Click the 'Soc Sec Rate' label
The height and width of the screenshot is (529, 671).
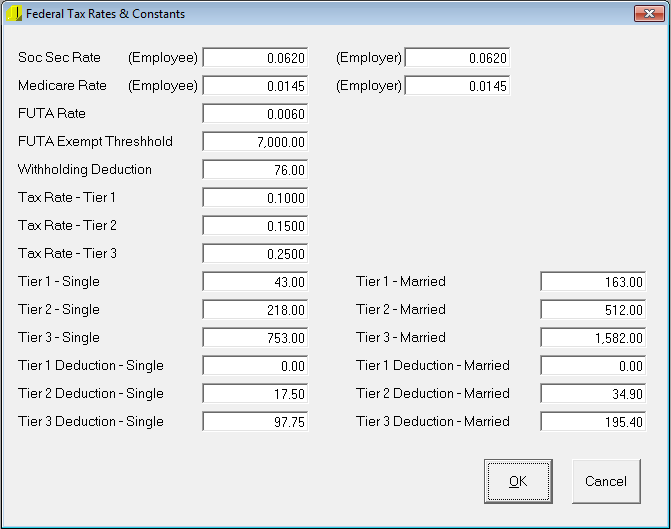click(59, 57)
